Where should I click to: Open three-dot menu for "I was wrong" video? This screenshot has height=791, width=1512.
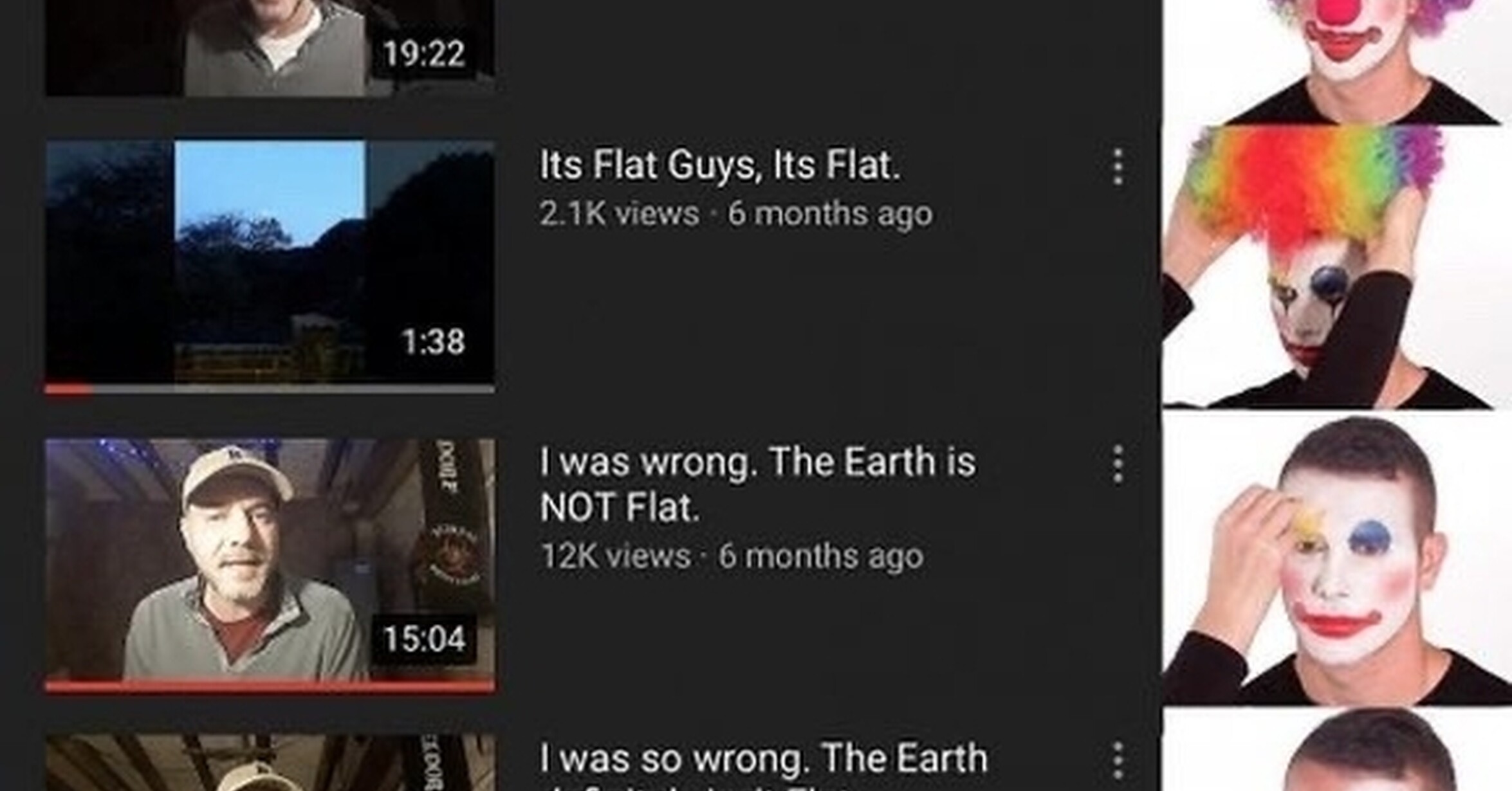[x=1118, y=464]
